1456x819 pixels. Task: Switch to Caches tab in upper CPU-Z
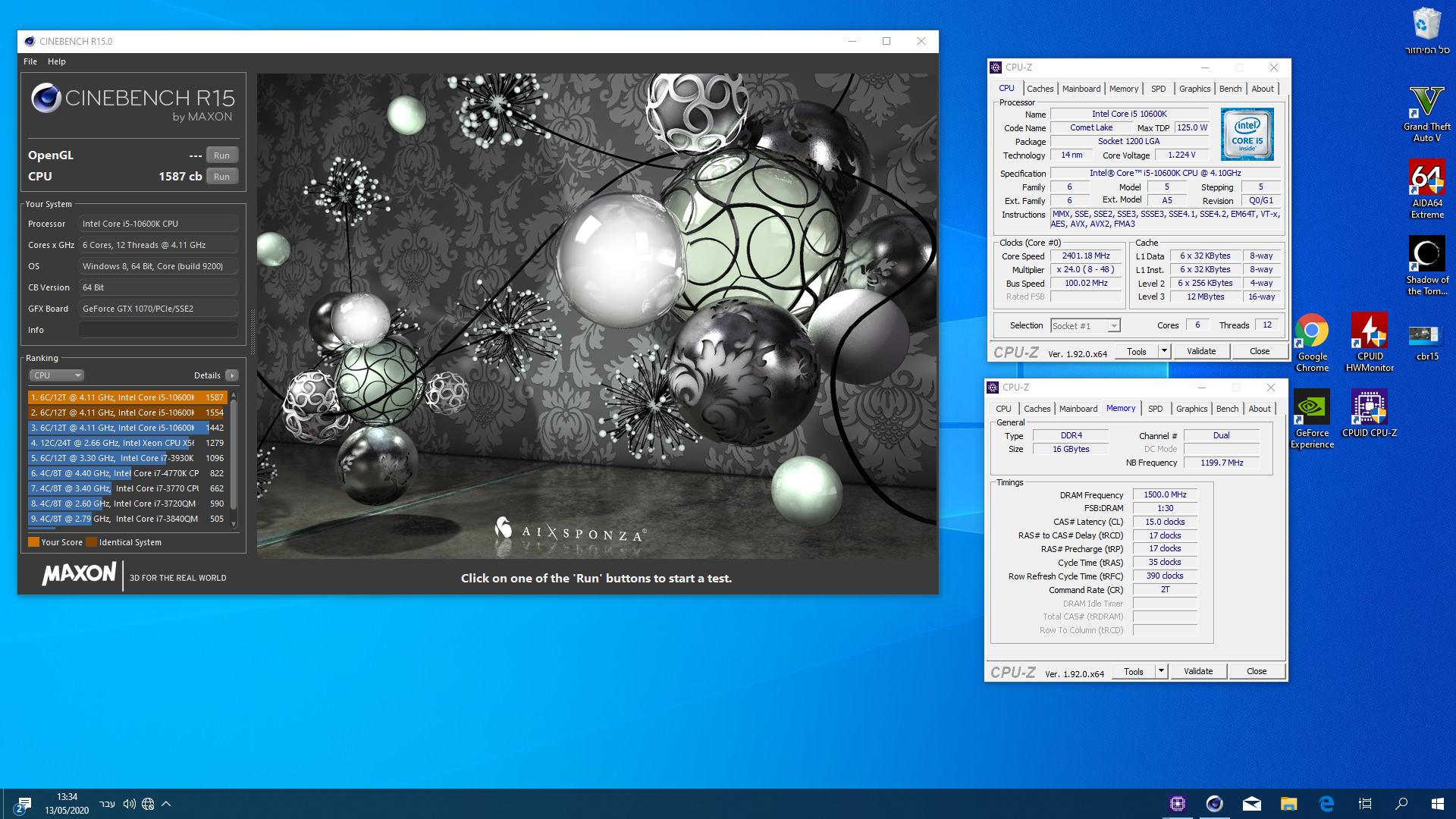point(1040,89)
